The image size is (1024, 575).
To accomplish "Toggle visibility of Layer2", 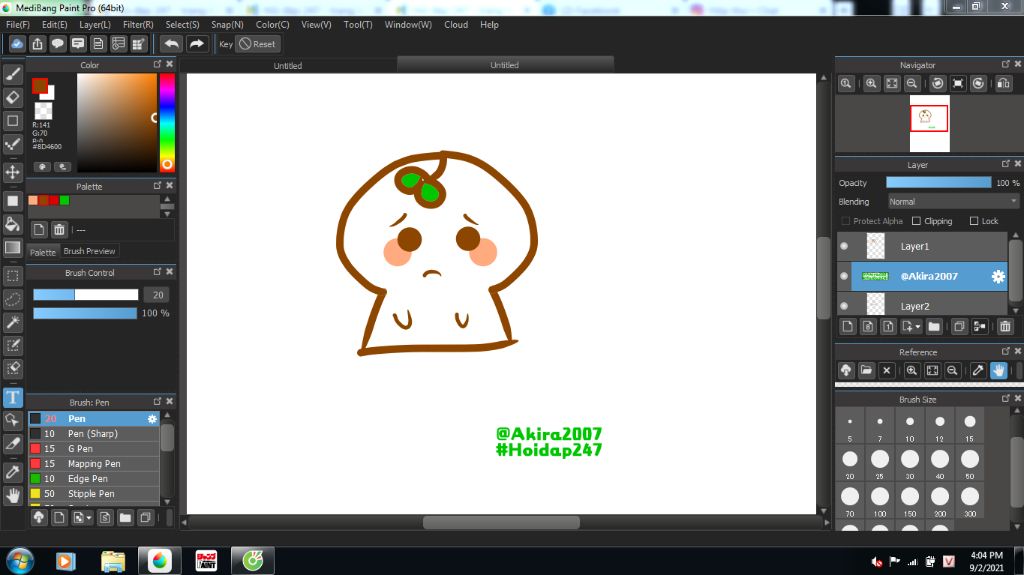I will [x=844, y=306].
